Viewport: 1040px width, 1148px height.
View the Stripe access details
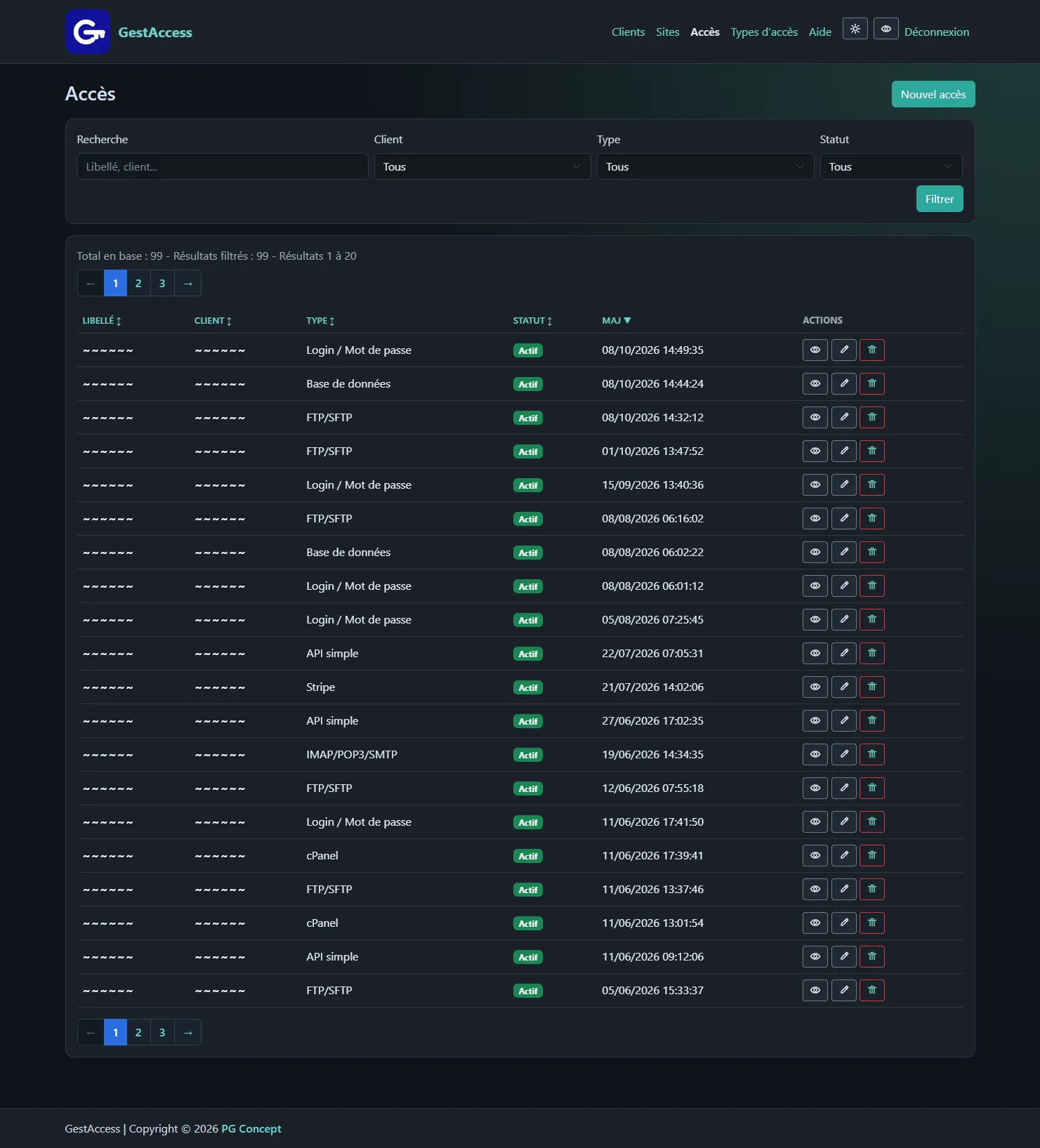pyautogui.click(x=815, y=687)
